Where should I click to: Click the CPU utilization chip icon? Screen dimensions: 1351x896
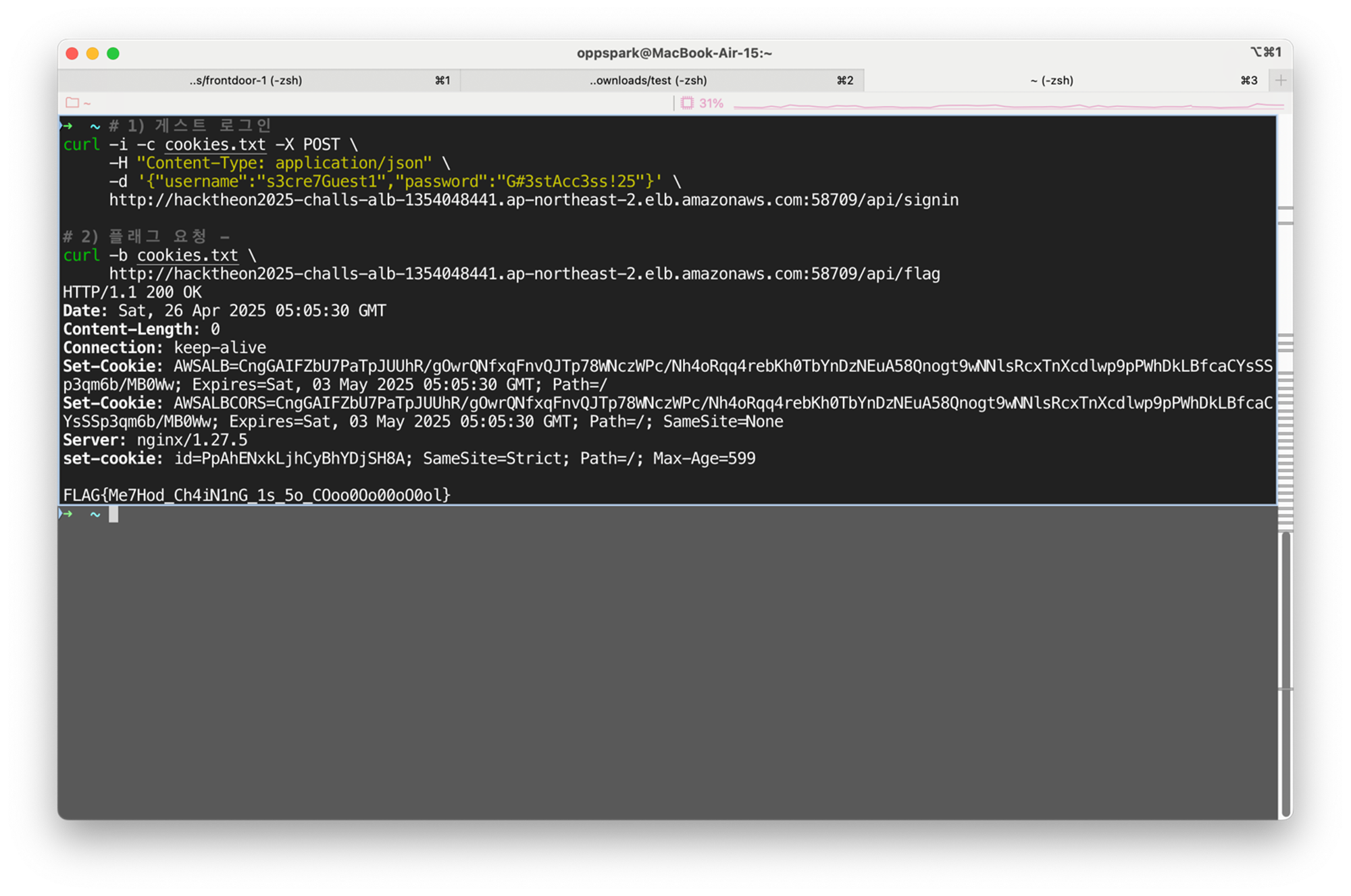687,103
